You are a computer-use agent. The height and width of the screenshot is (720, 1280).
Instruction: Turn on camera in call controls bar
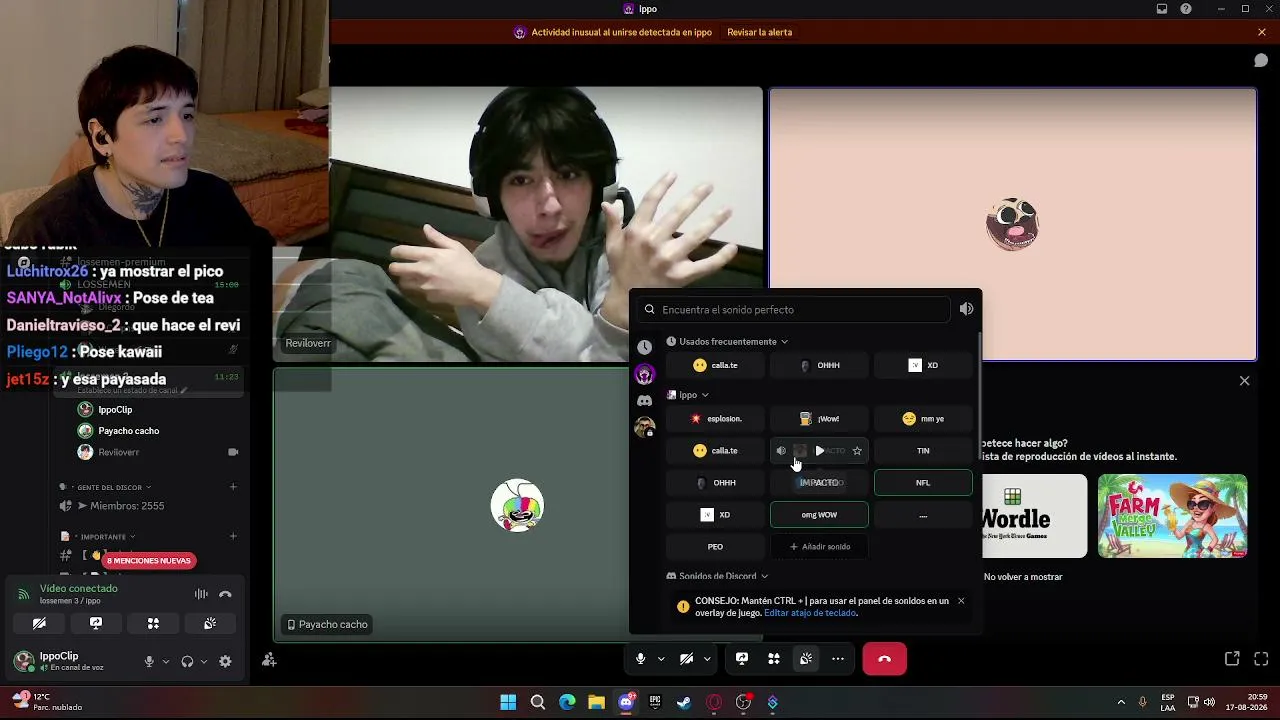[686, 659]
